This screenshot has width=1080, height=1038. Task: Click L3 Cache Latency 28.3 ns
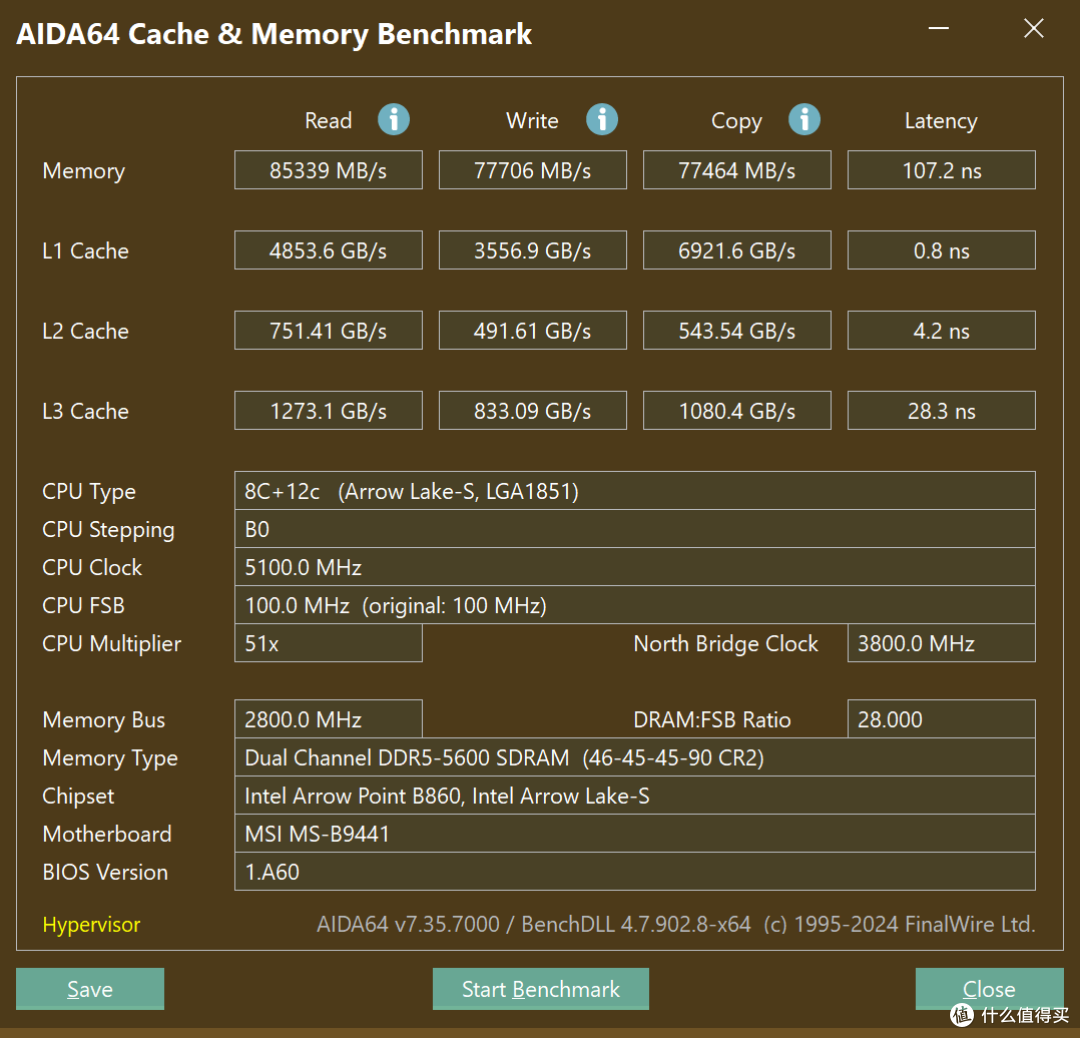[x=942, y=411]
